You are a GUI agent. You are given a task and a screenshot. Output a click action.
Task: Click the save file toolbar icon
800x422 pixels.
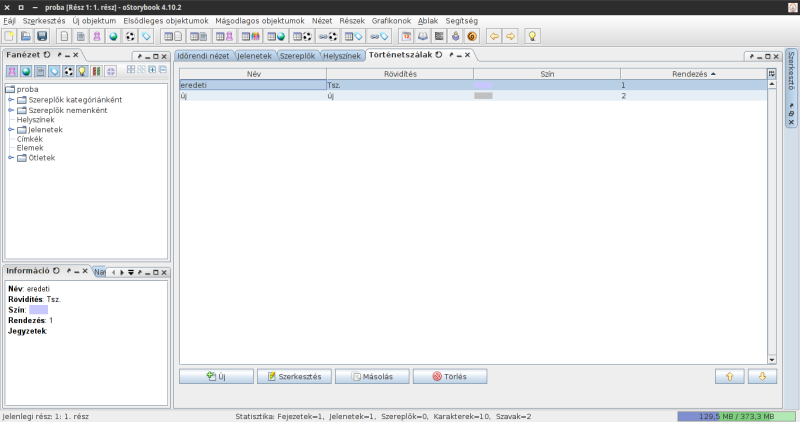(42, 36)
